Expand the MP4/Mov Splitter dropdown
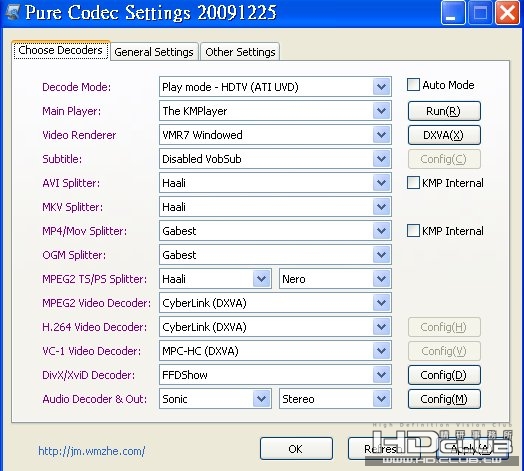The height and width of the screenshot is (471, 524). 381,231
